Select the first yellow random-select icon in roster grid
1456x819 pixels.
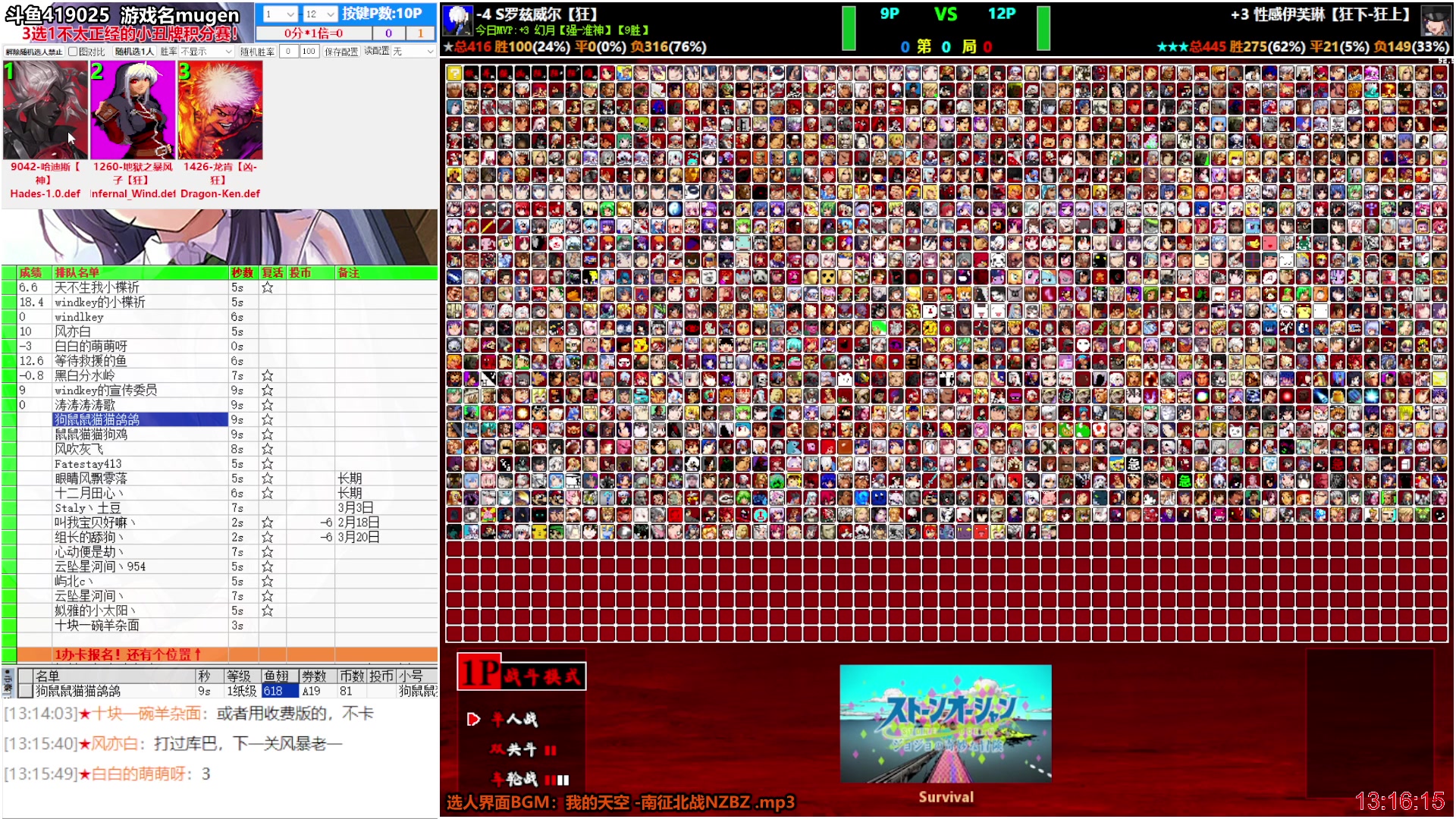(454, 74)
